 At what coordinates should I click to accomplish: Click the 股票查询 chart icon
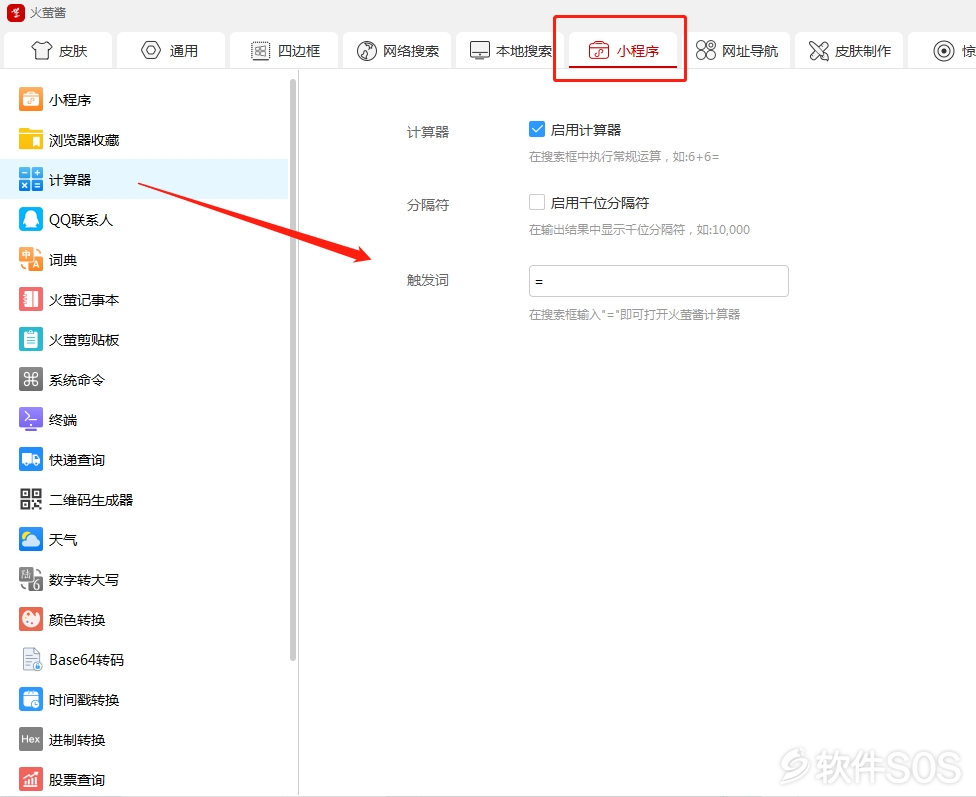(x=30, y=779)
